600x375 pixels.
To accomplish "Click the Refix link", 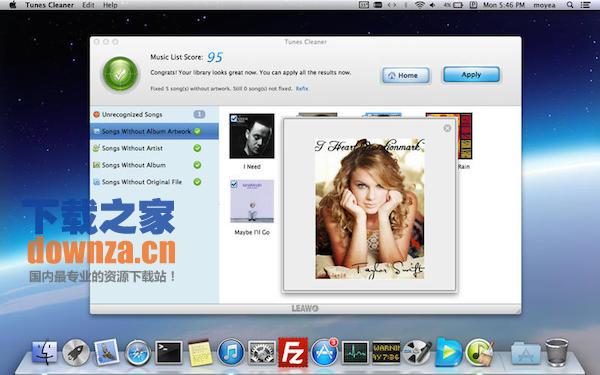I will point(302,88).
